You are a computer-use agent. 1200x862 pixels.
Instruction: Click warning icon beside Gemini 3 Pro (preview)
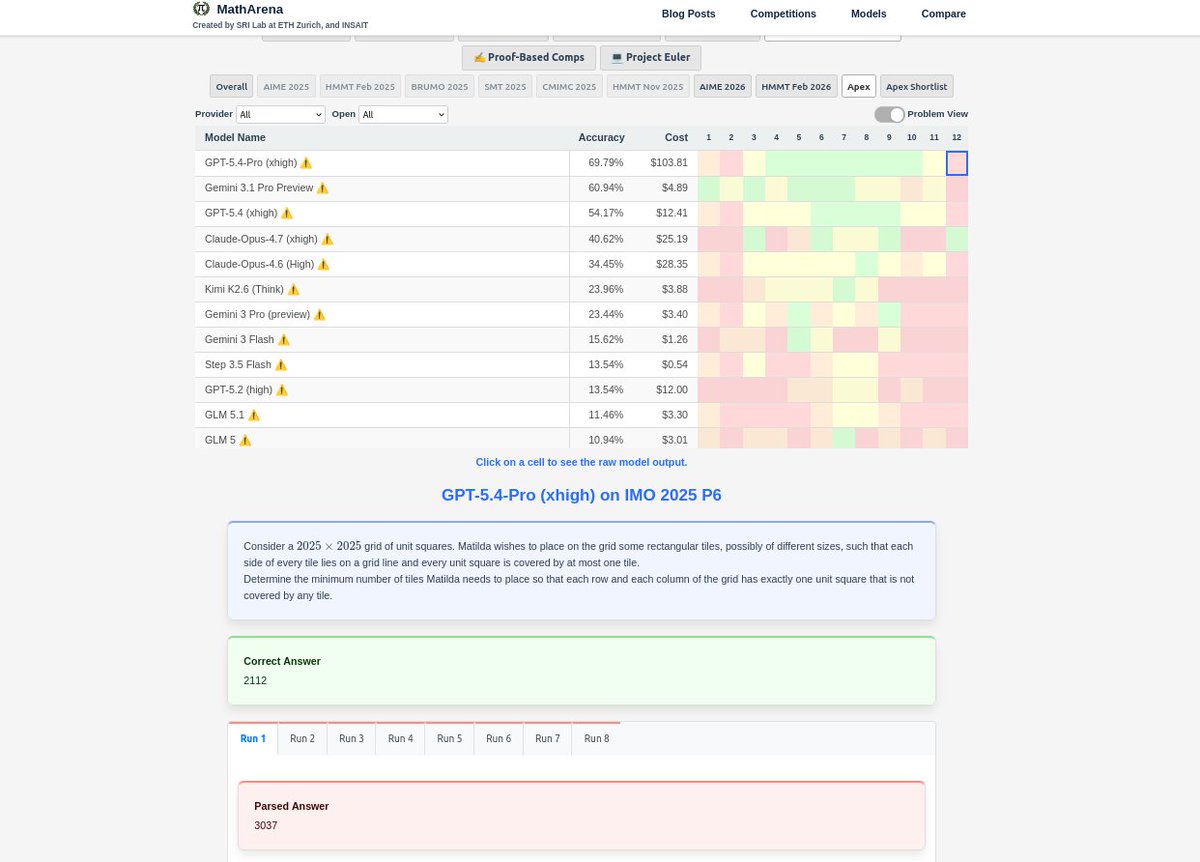pos(319,314)
